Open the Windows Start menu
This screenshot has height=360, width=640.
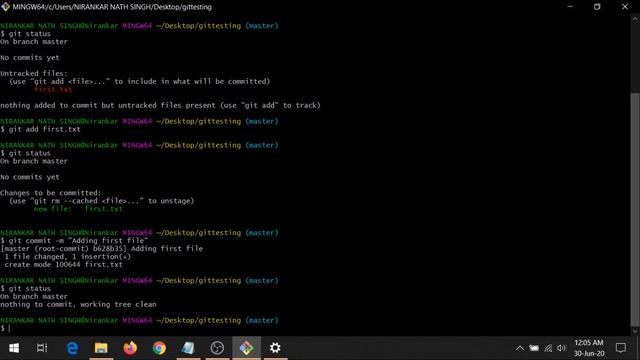point(14,348)
